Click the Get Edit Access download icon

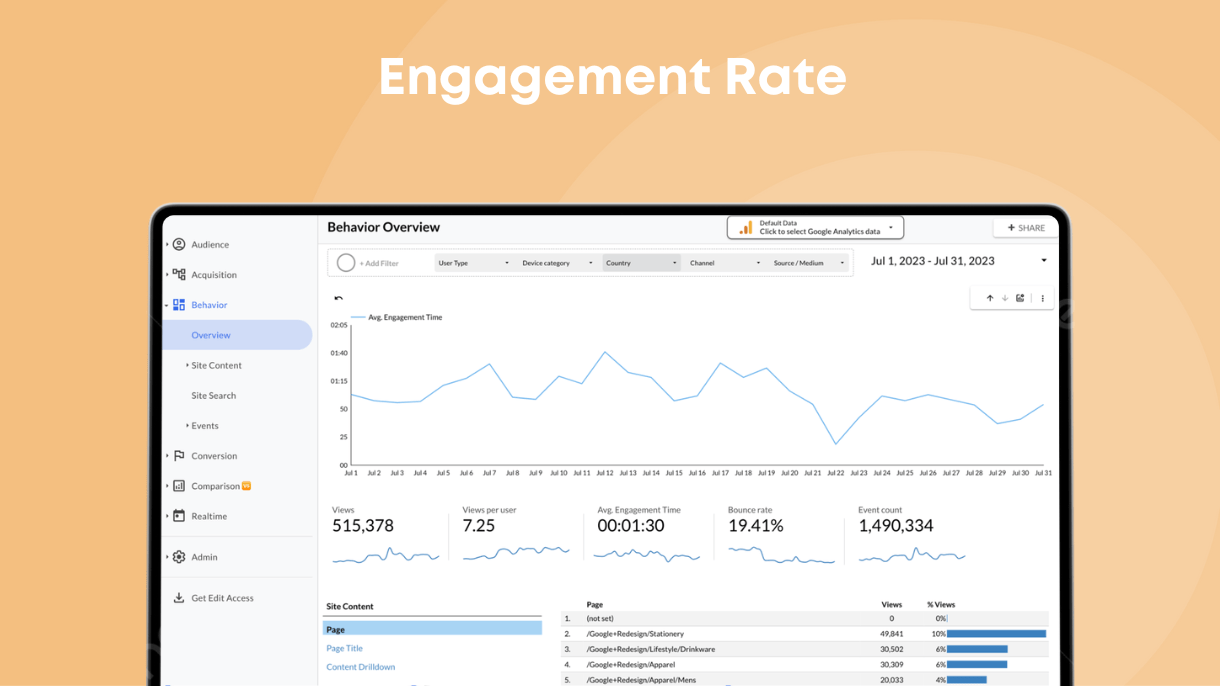[x=179, y=598]
